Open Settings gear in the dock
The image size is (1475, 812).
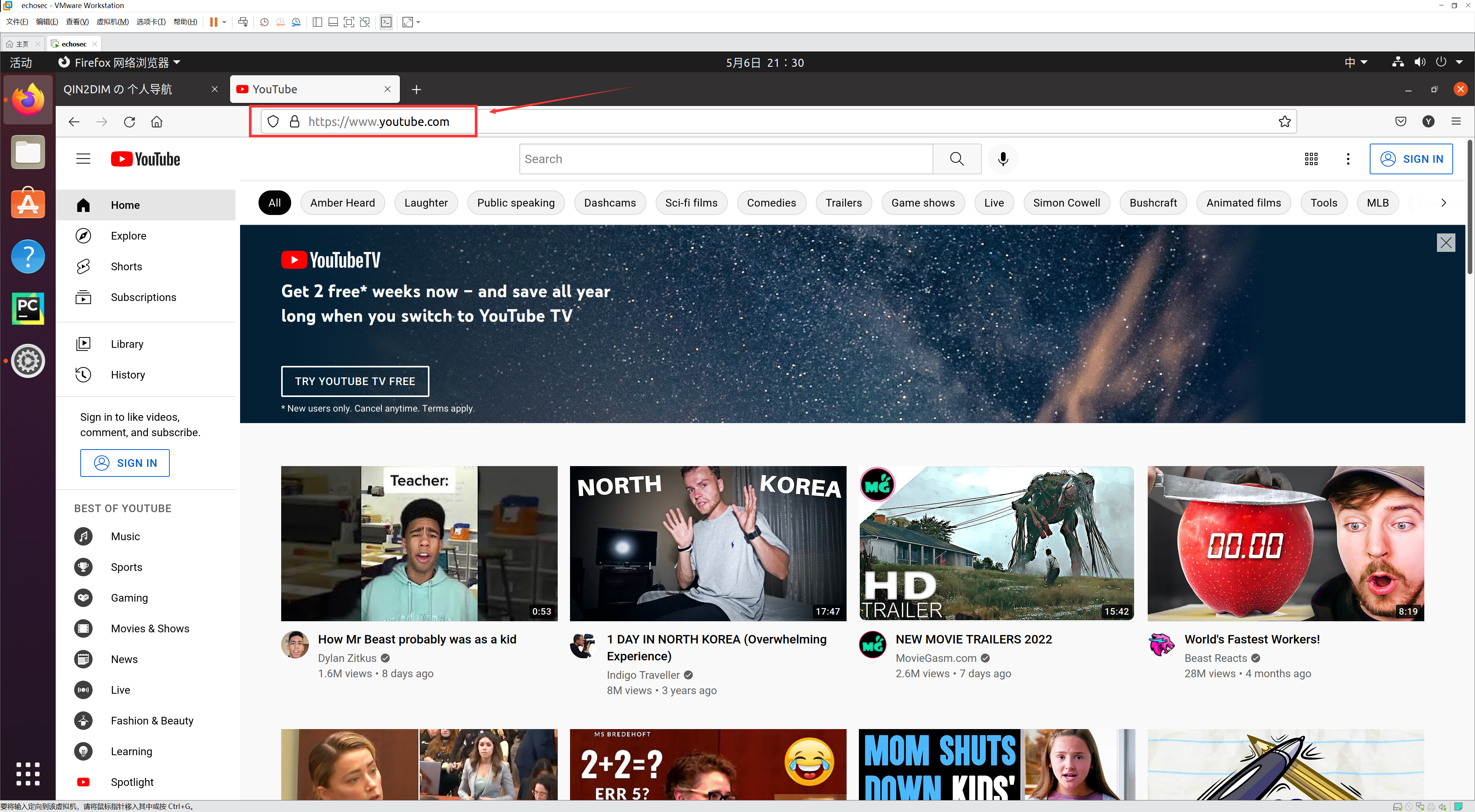click(28, 361)
